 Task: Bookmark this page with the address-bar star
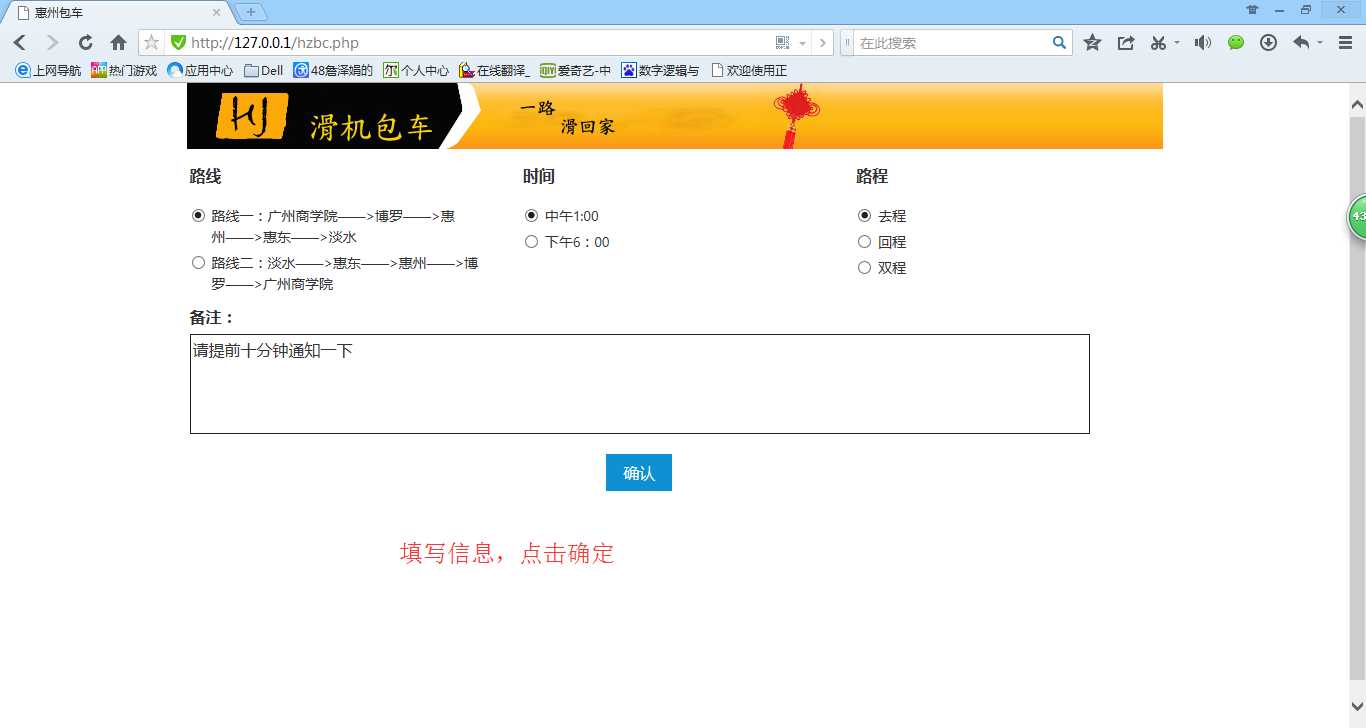(x=152, y=42)
